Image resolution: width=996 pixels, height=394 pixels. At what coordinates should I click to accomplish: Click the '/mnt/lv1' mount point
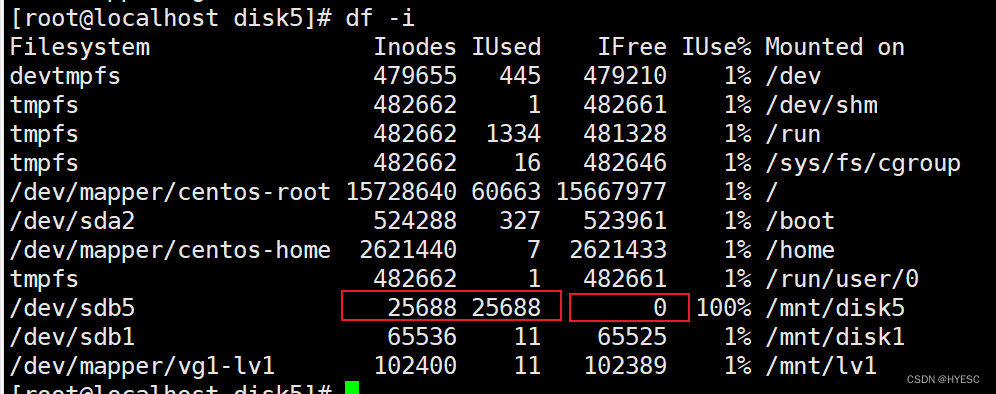821,366
